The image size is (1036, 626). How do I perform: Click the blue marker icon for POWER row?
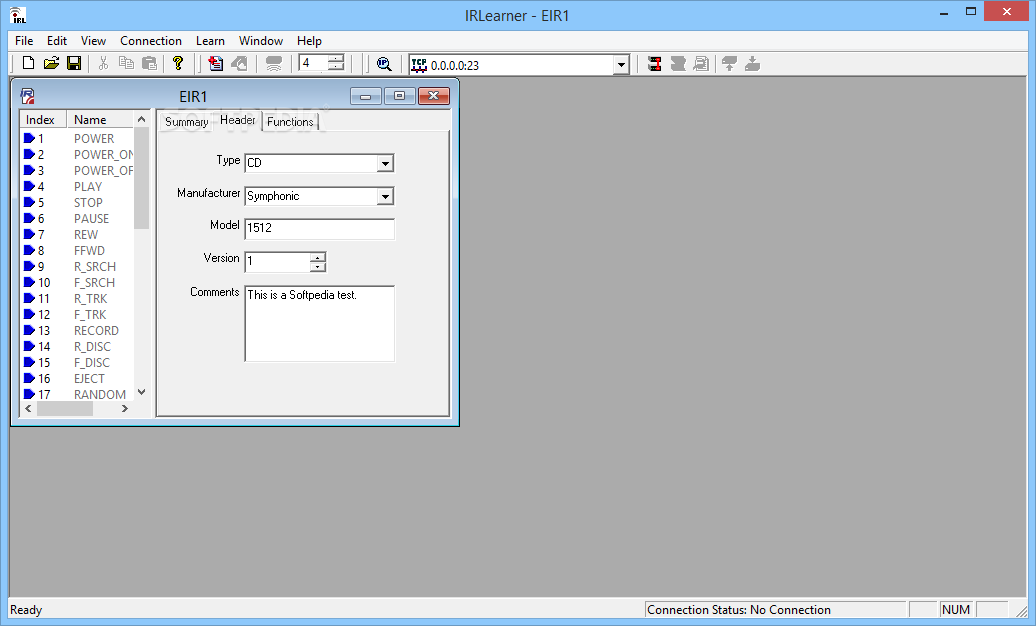pyautogui.click(x=29, y=138)
